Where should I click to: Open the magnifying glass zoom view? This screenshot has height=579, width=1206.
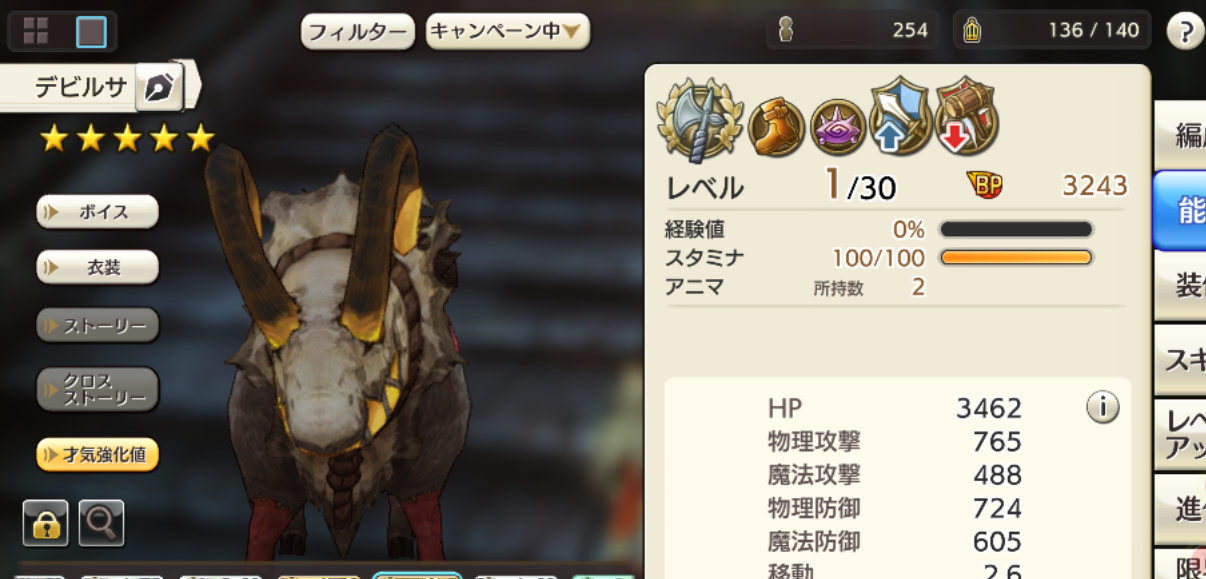coord(101,523)
